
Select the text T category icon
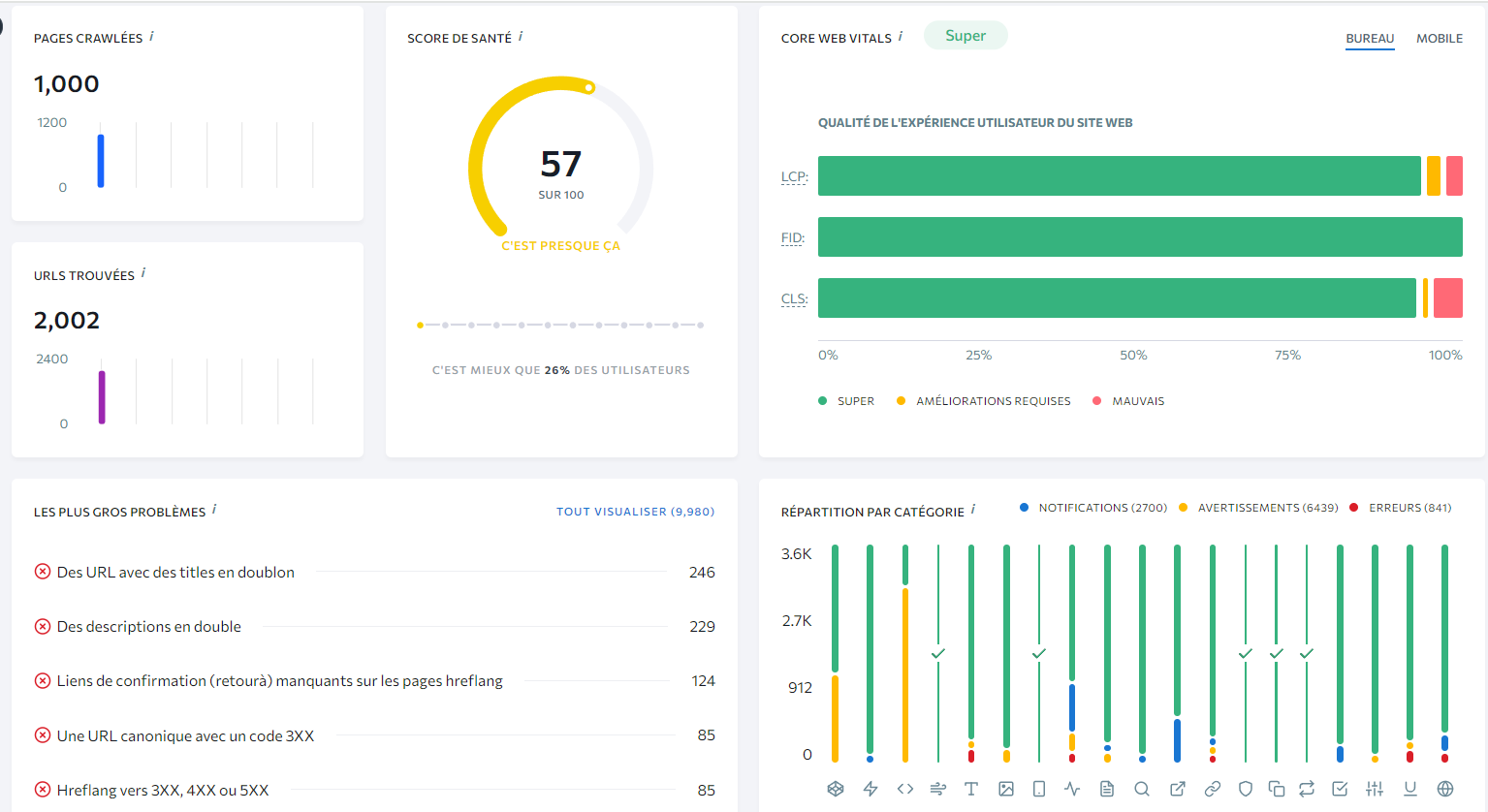pyautogui.click(x=971, y=789)
